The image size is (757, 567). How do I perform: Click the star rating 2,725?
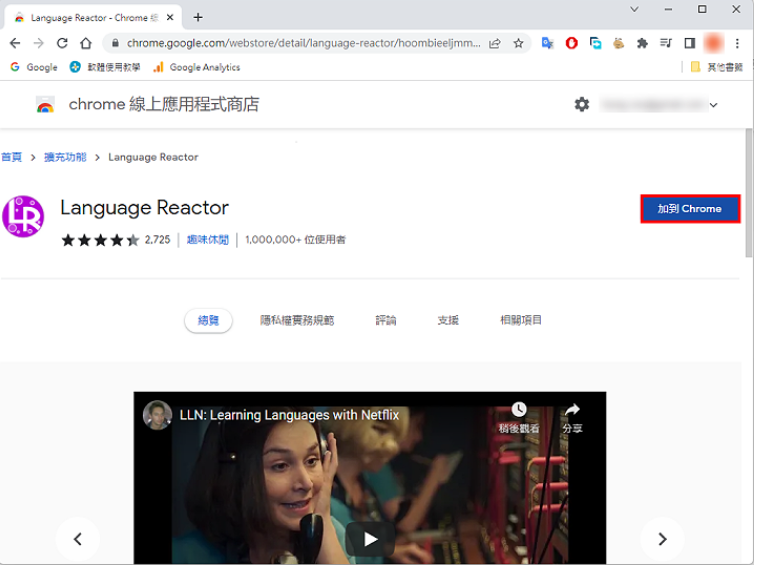click(116, 240)
